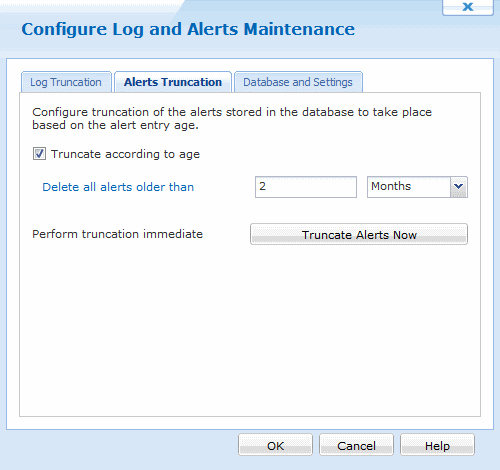Close the maintenance dialog with the X icon
Screen dimensions: 500x470
click(x=468, y=7)
